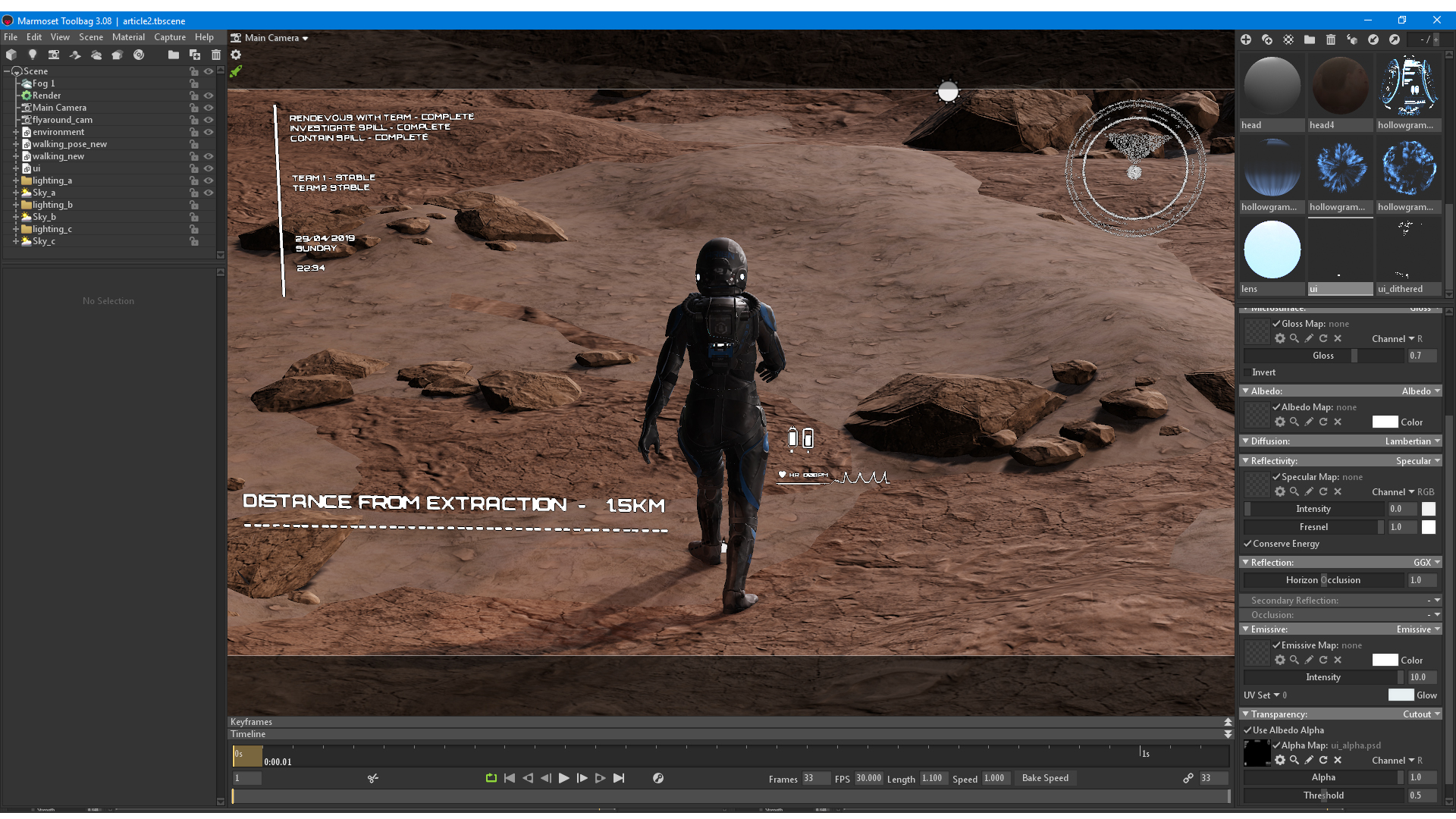Click magnifier icon under Gloss Map
The image size is (1456, 819).
[x=1294, y=339]
